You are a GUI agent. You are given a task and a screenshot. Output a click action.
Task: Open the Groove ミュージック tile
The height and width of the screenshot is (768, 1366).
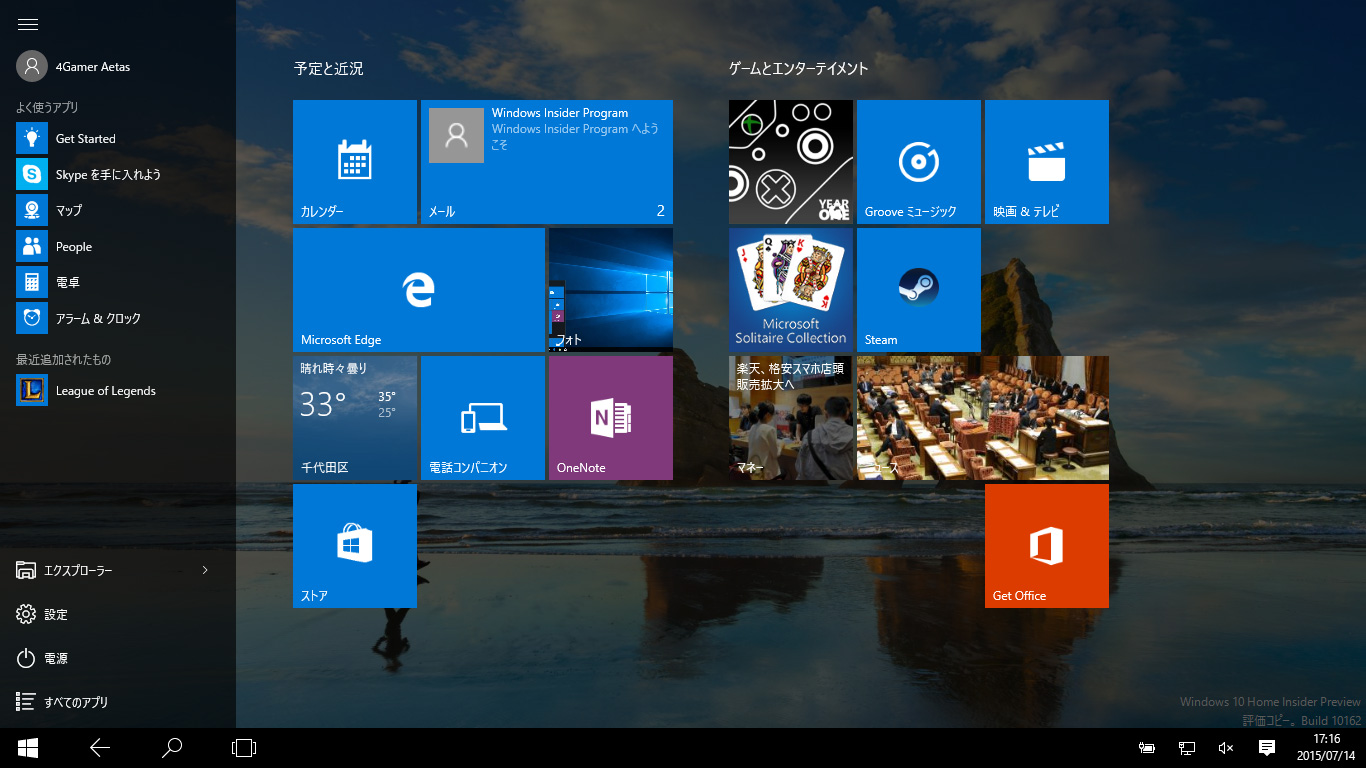(x=918, y=161)
